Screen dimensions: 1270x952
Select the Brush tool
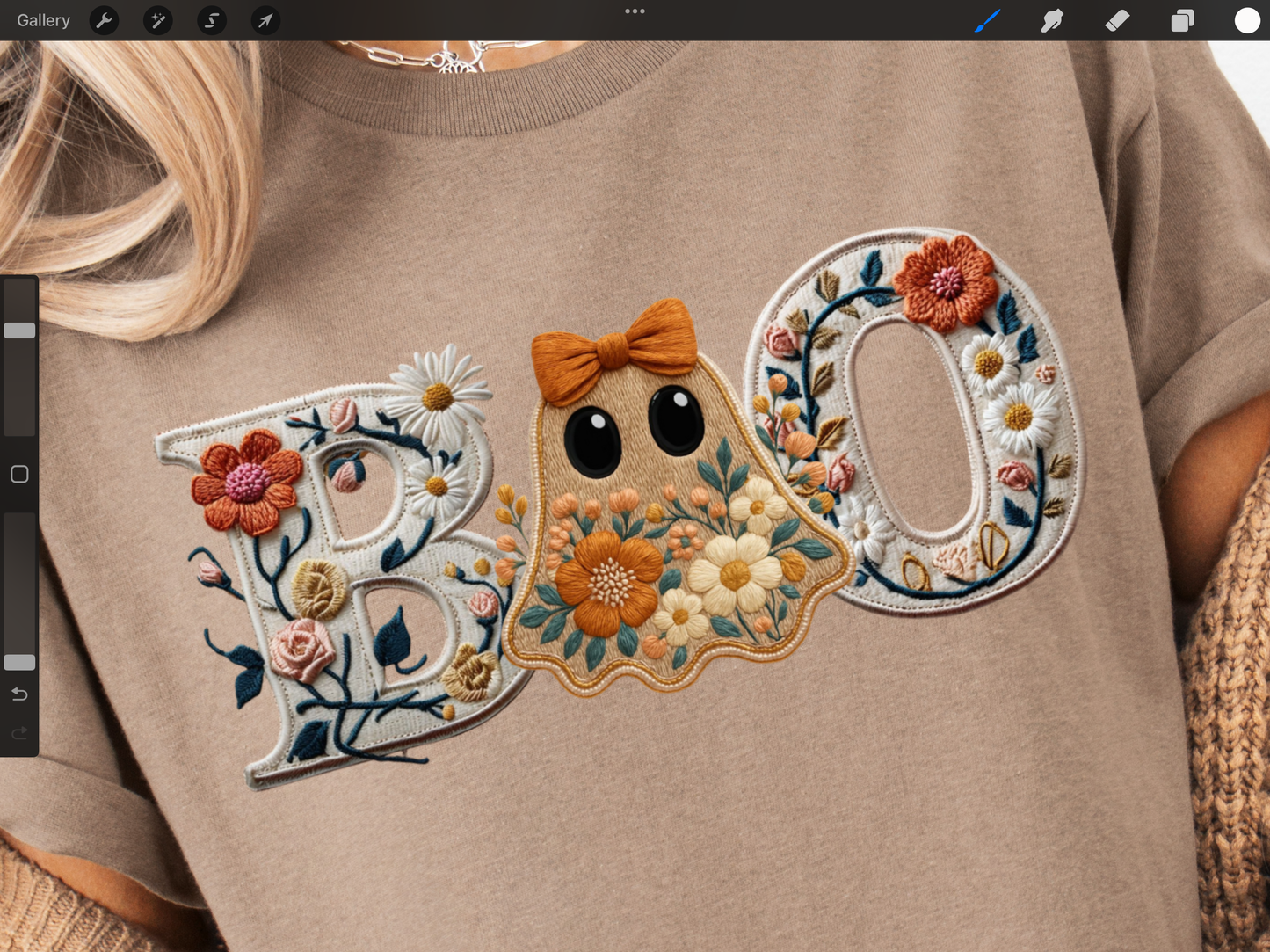987,20
